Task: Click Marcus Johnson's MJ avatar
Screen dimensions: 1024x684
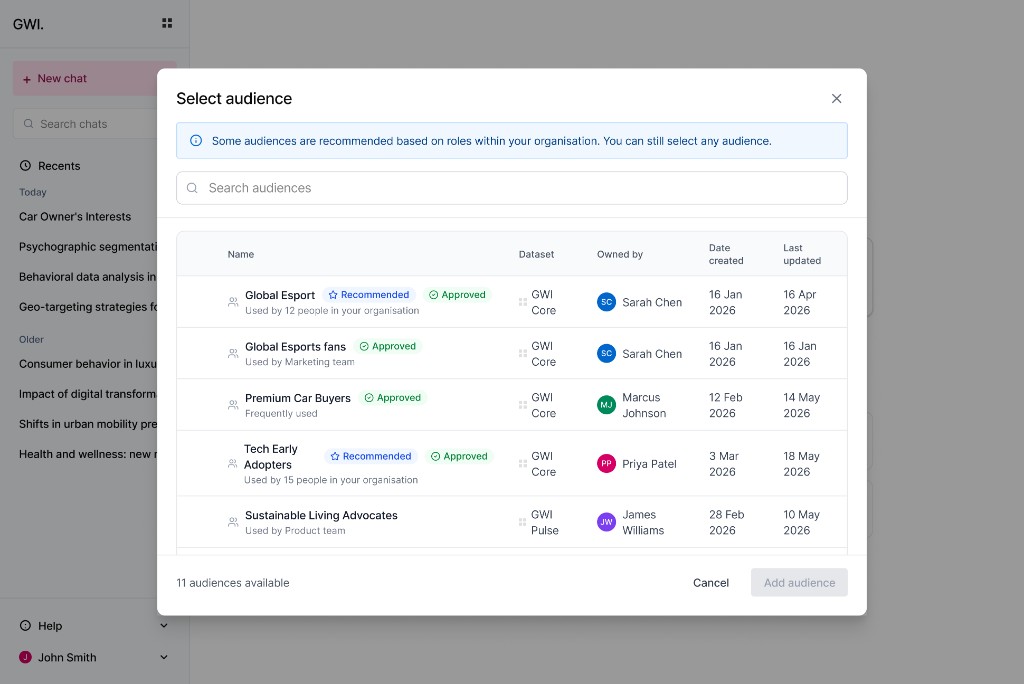Action: 606,405
